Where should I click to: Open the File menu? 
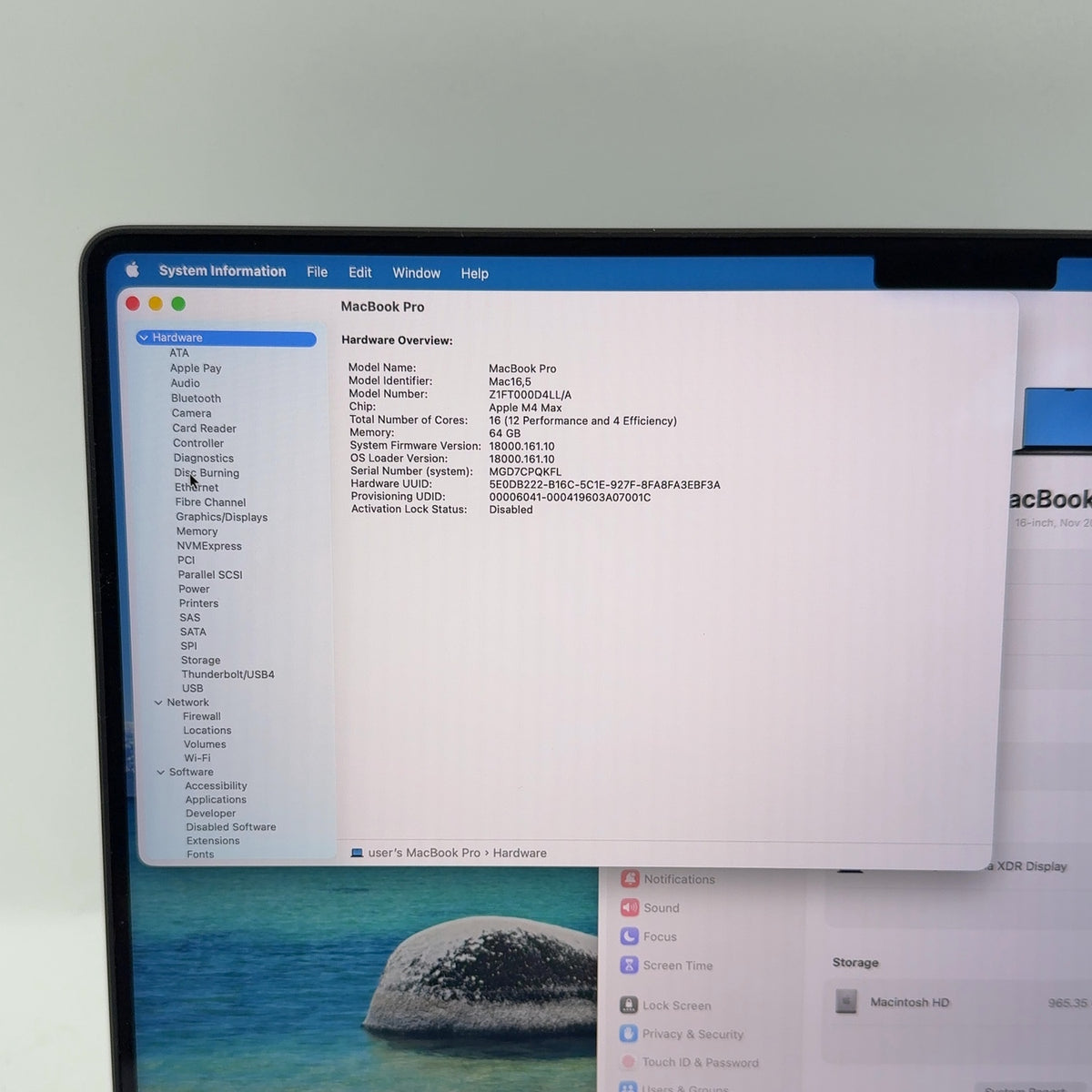point(317,272)
